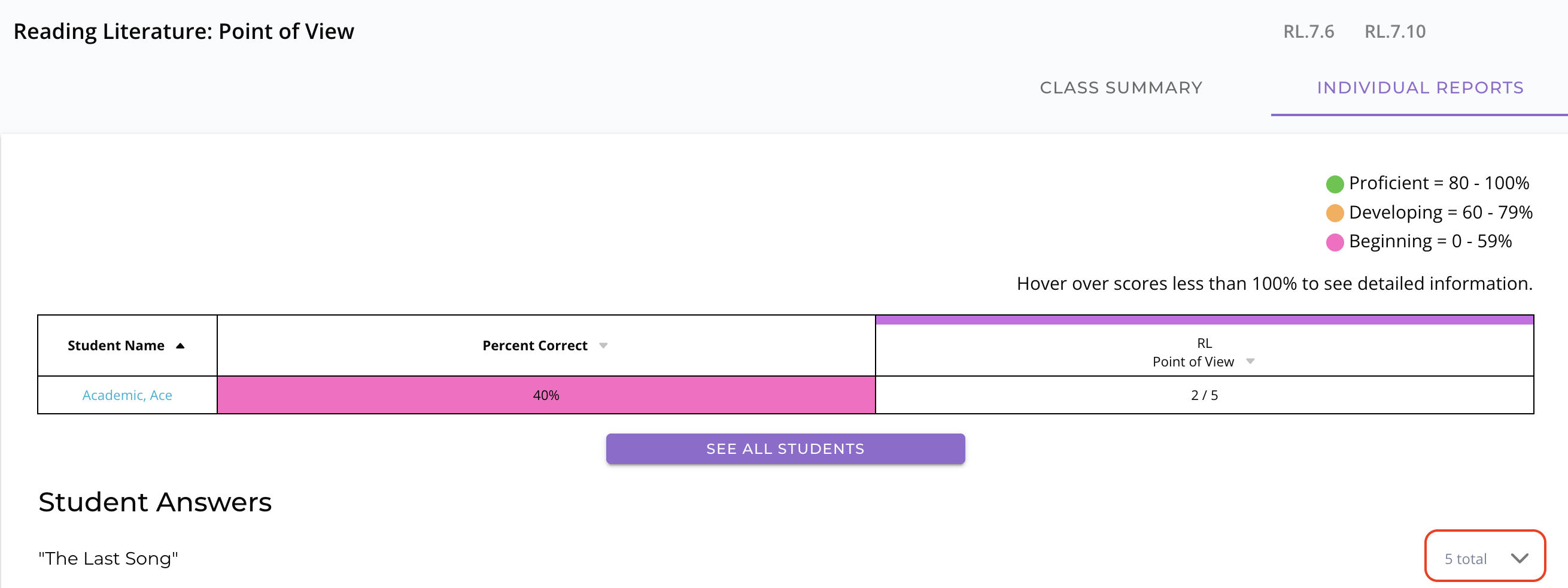The height and width of the screenshot is (588, 1568).
Task: Click the pink Beginning legend dot
Action: coord(1334,243)
